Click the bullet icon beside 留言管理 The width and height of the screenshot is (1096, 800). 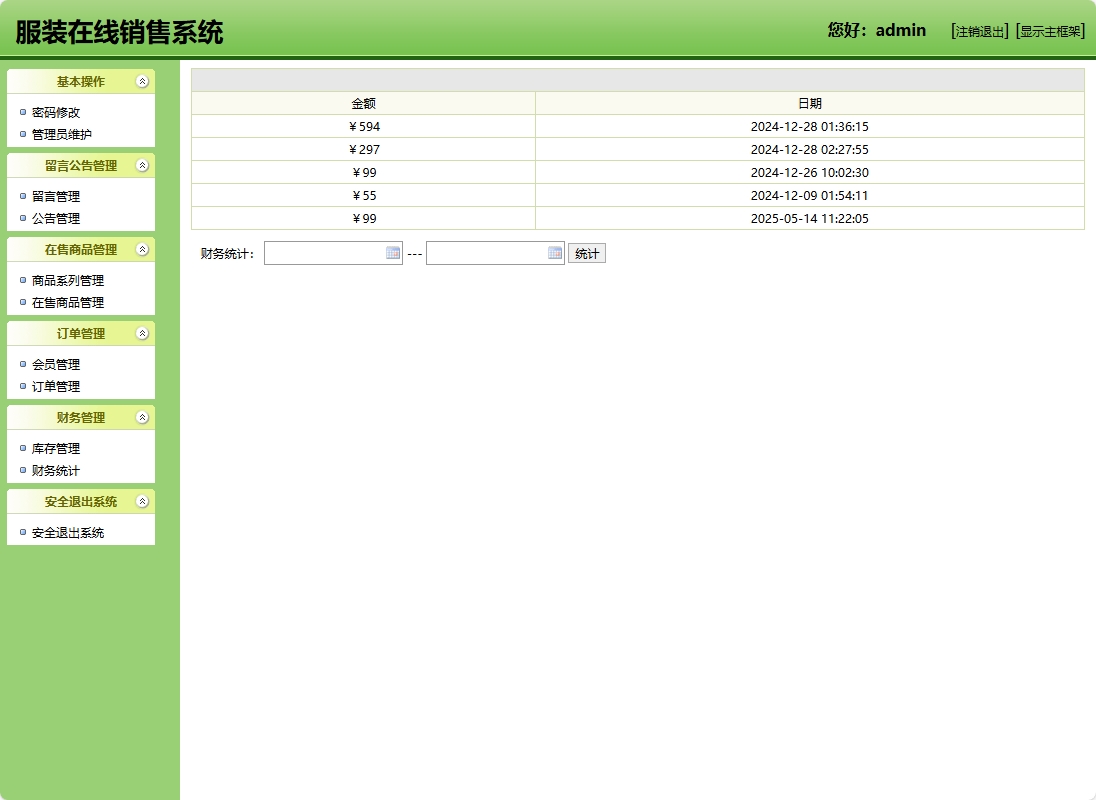[x=21, y=196]
